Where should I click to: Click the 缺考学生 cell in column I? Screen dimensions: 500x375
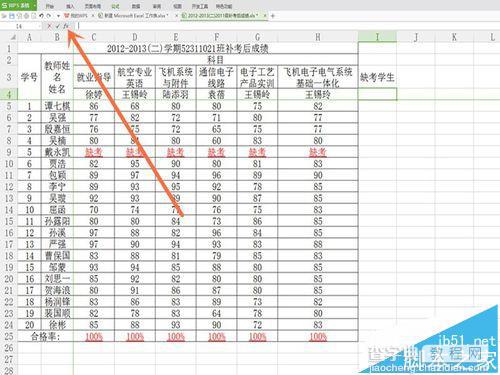pos(377,77)
